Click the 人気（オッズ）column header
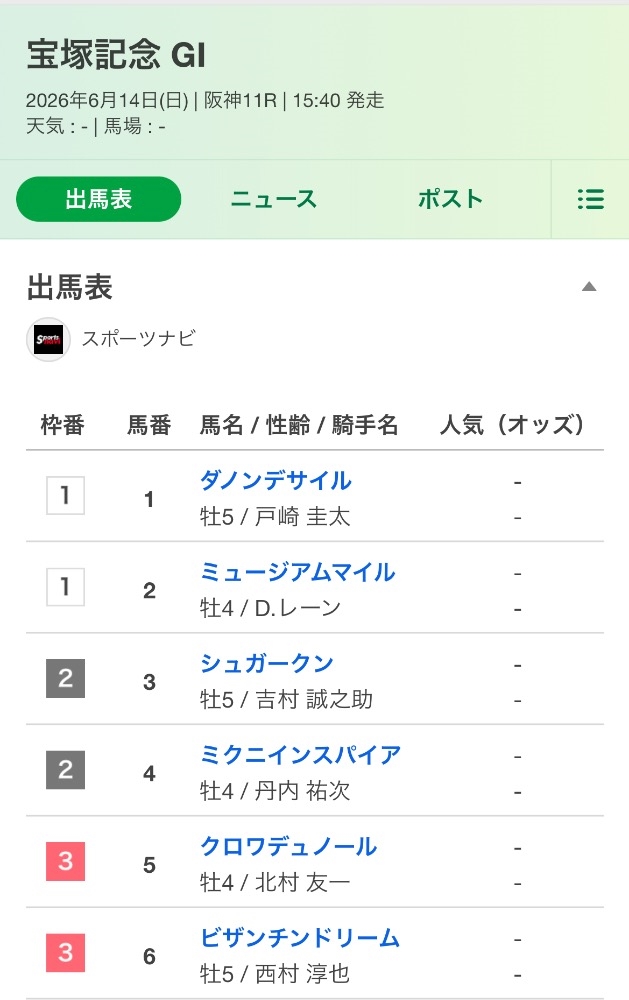This screenshot has height=1000, width=629. tap(512, 425)
